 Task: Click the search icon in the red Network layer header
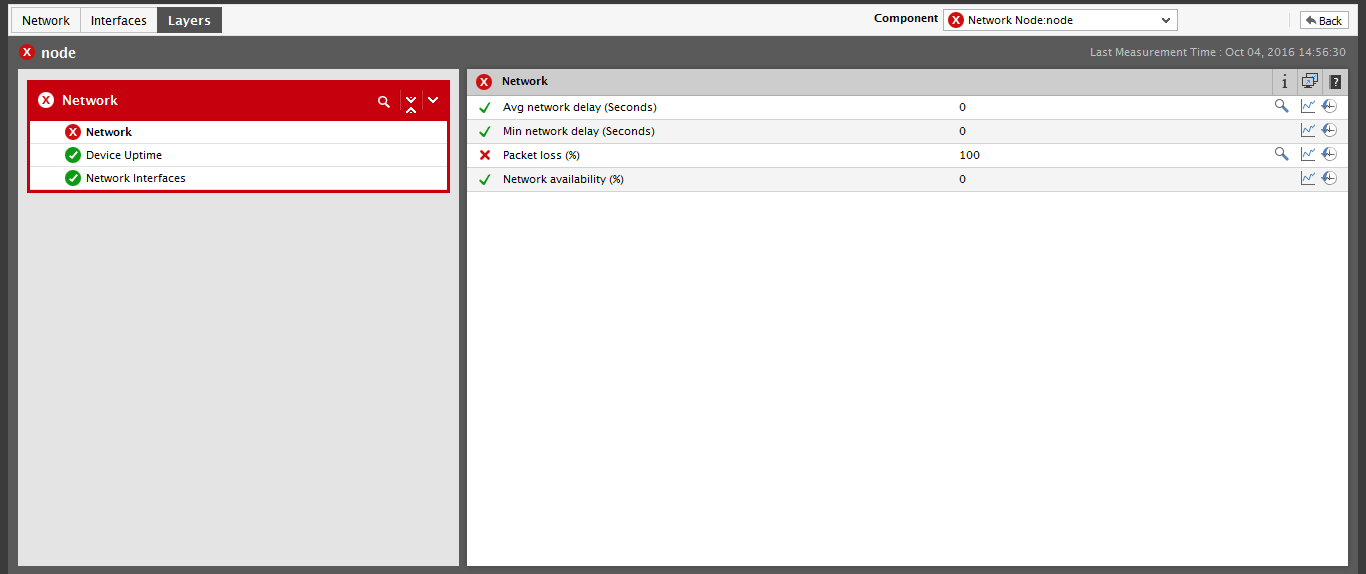pyautogui.click(x=383, y=101)
